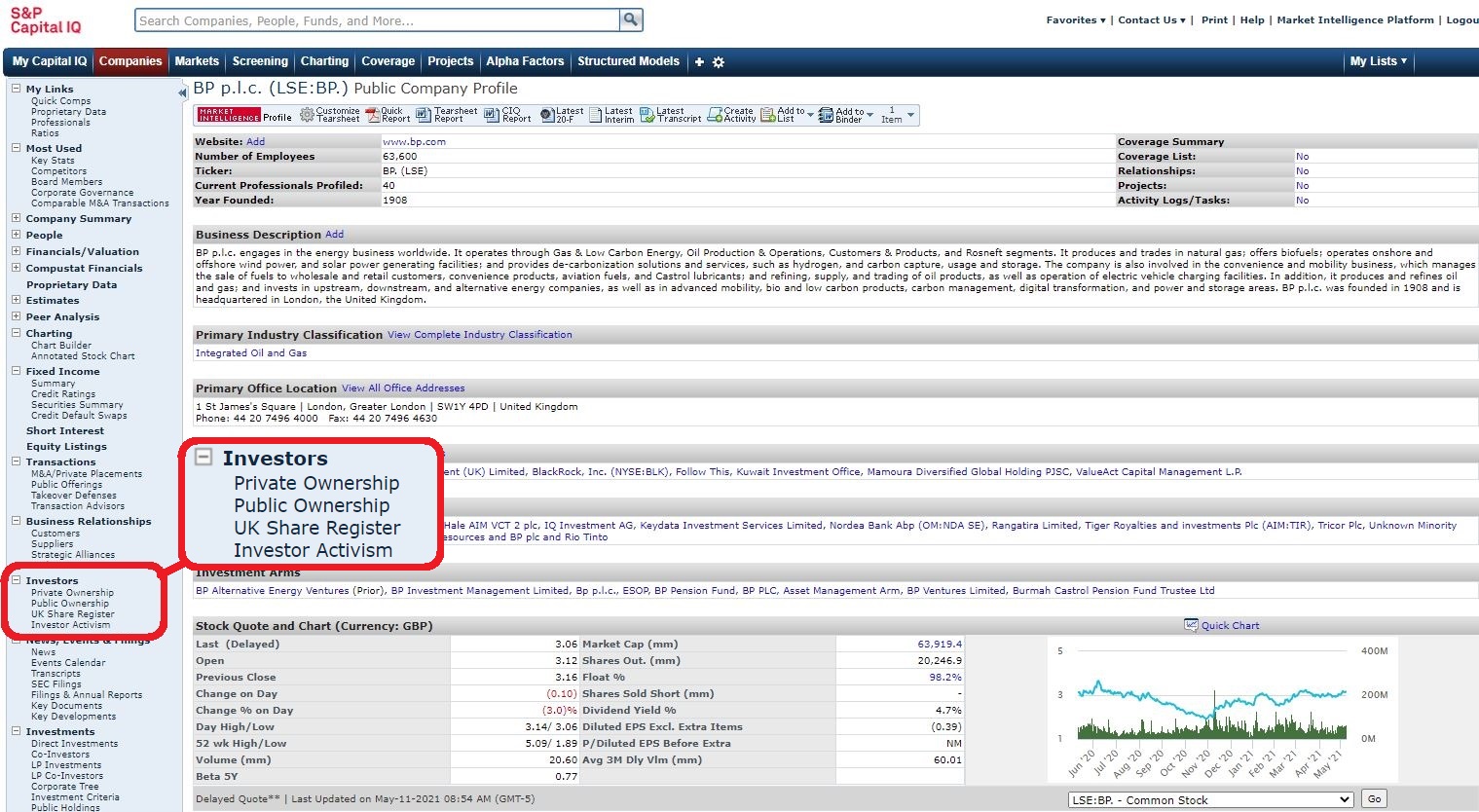
Task: Collapse the My Links section
Action: 16,89
